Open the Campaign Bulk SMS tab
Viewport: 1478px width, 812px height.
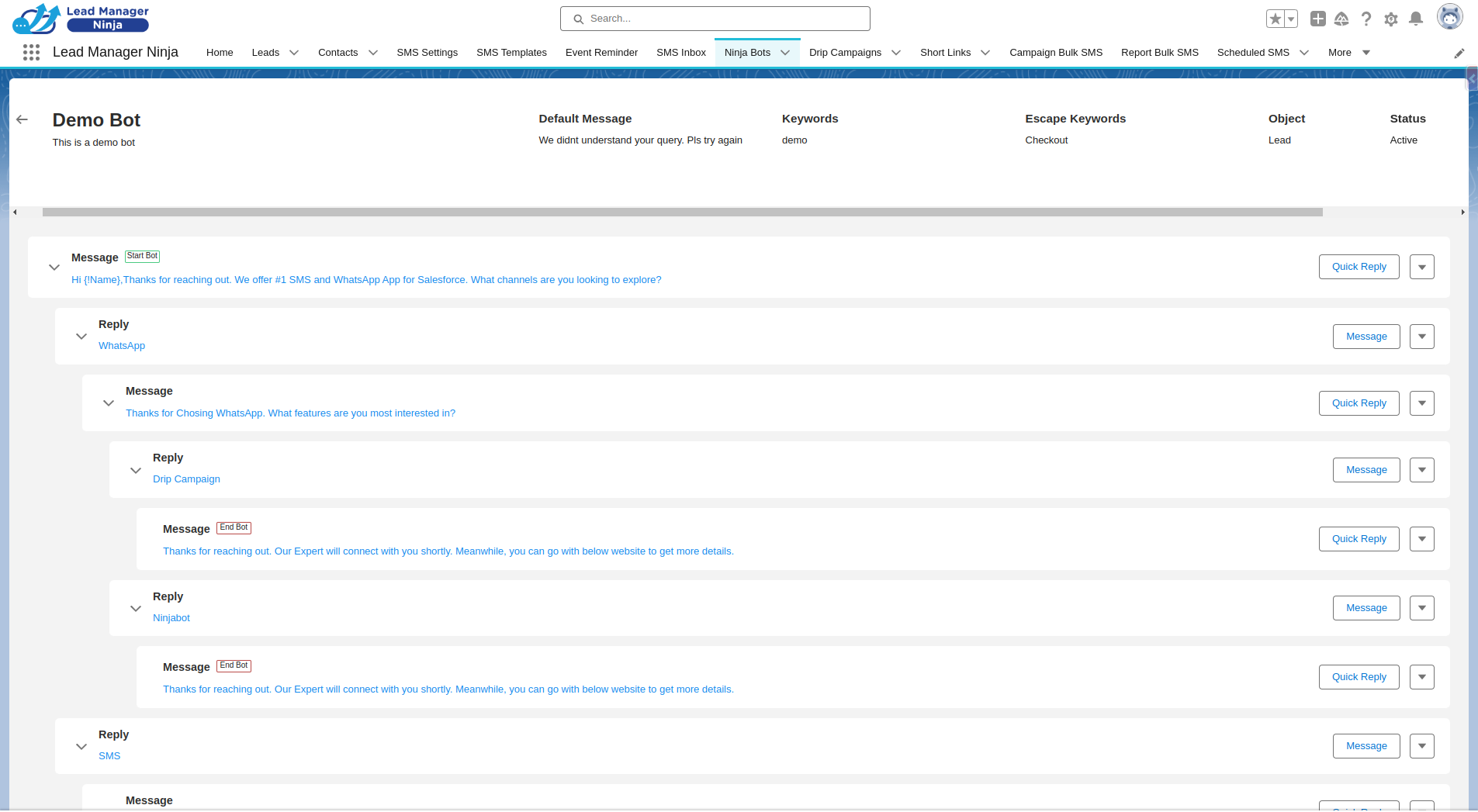click(x=1056, y=53)
